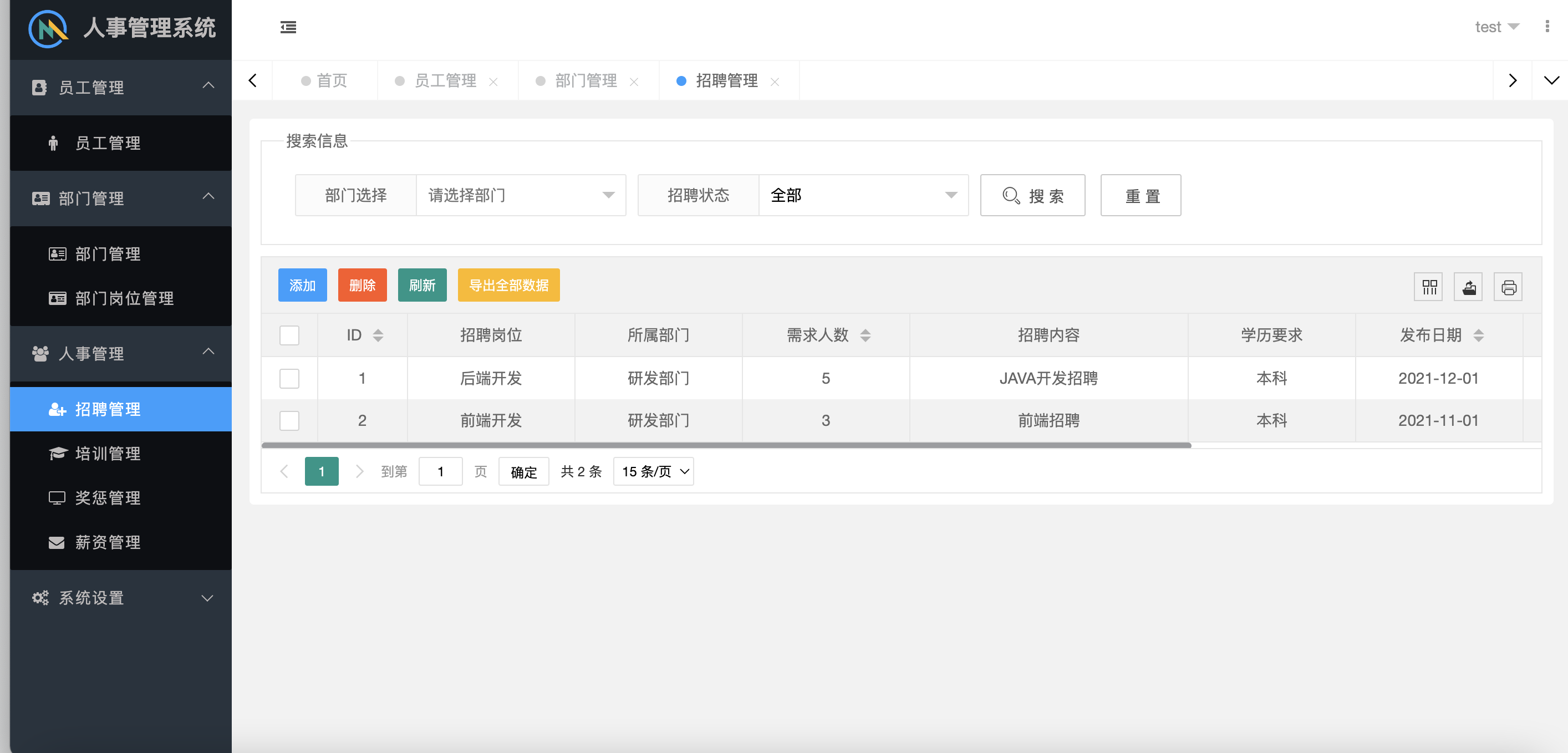Collapse the 部门管理 sidebar group
Image resolution: width=1568 pixels, height=753 pixels.
click(x=120, y=198)
